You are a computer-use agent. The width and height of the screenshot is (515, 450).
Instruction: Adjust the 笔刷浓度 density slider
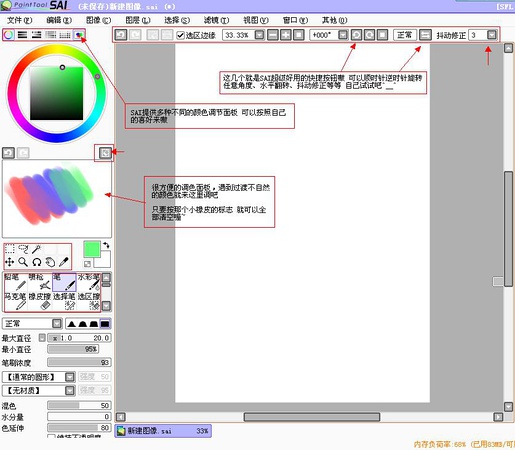click(79, 362)
